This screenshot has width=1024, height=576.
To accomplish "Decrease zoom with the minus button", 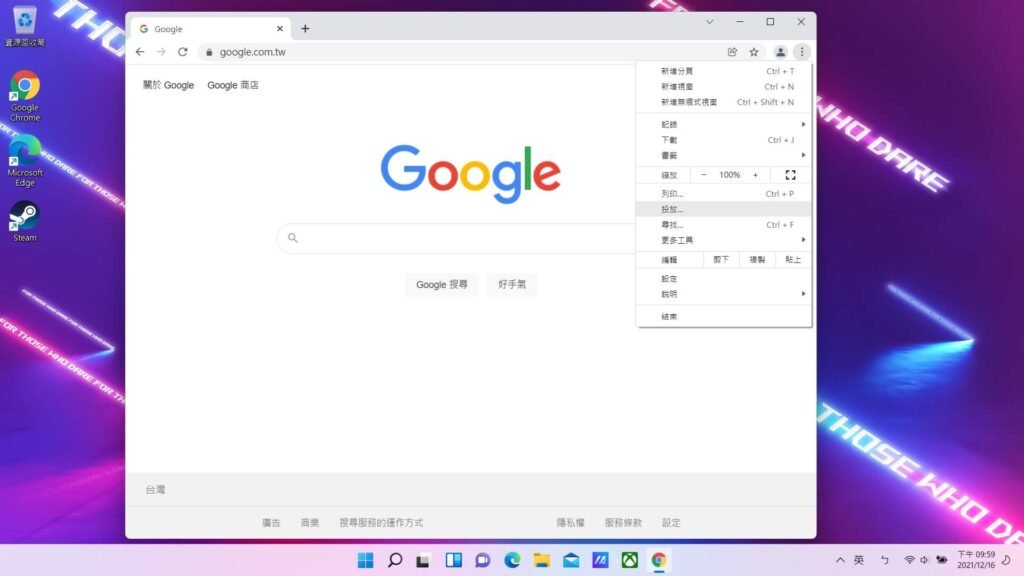I will tap(703, 175).
